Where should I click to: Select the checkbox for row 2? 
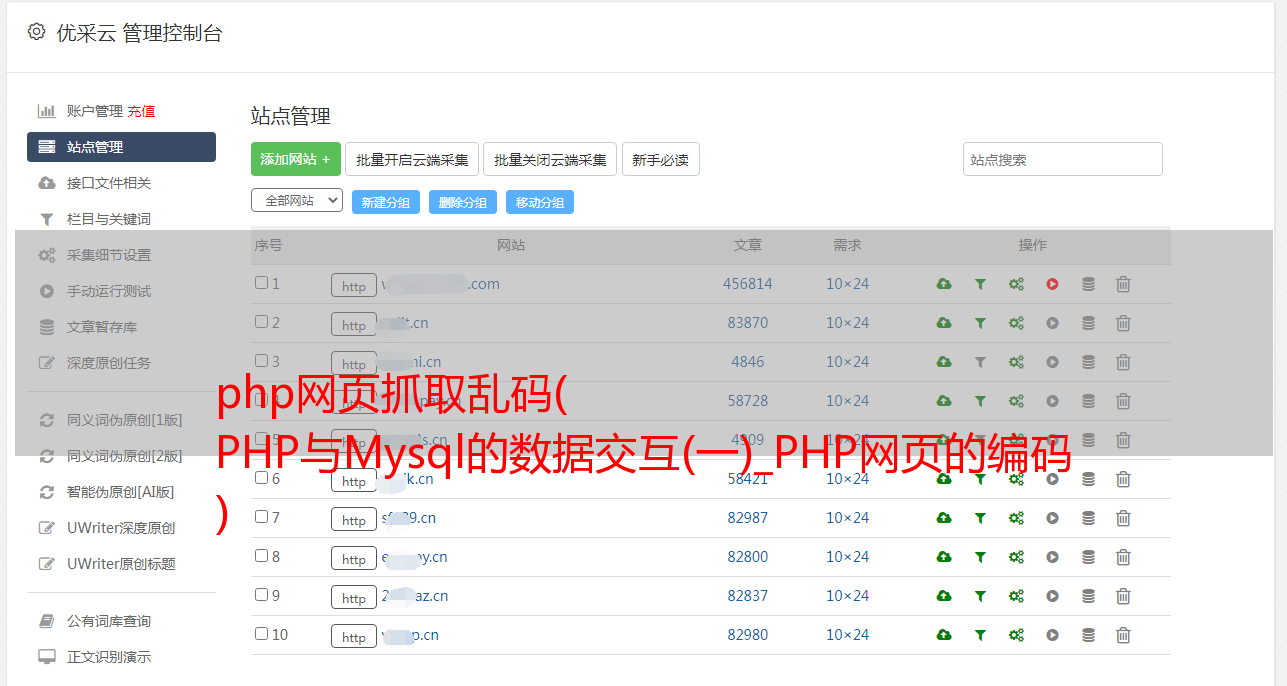click(x=261, y=322)
